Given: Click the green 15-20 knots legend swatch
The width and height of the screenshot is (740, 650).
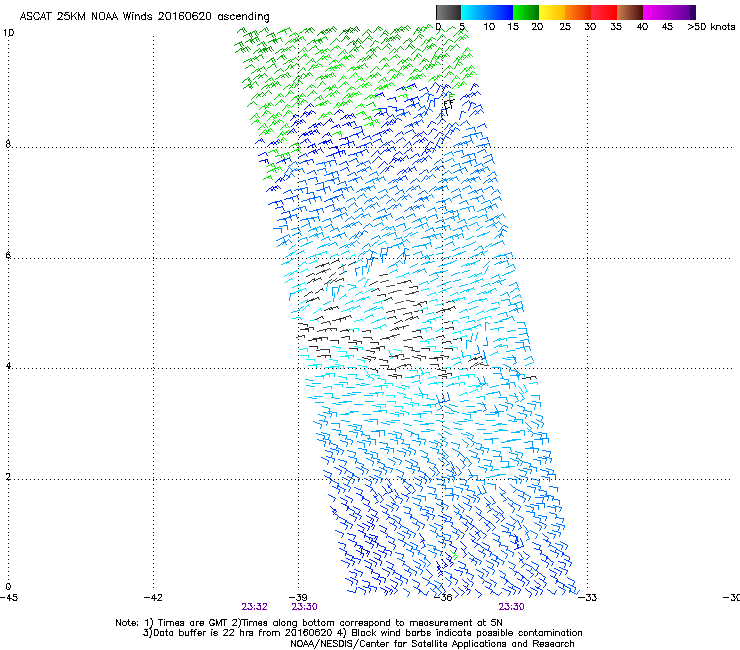Looking at the screenshot, I should [x=526, y=12].
